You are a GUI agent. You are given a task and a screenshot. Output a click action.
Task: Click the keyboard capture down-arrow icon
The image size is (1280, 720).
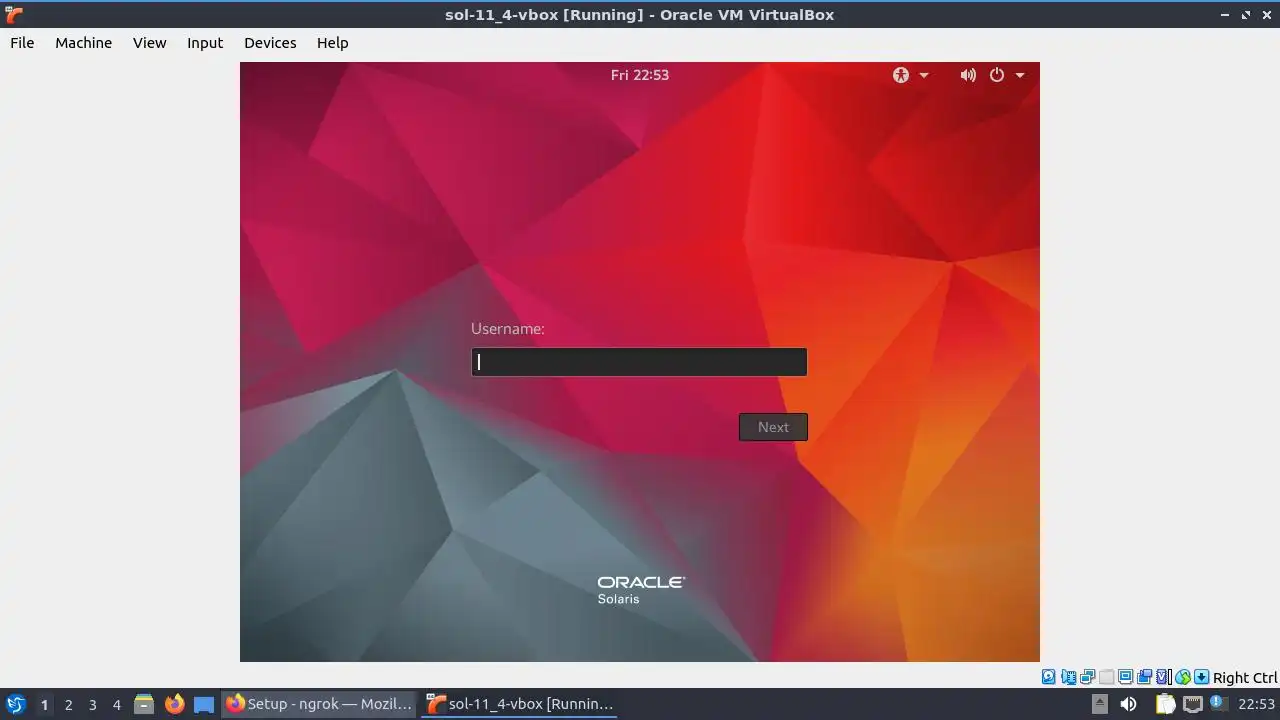1201,677
